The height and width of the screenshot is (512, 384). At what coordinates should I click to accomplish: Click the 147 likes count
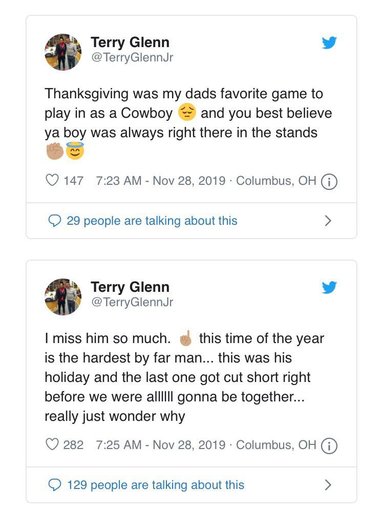(73, 181)
